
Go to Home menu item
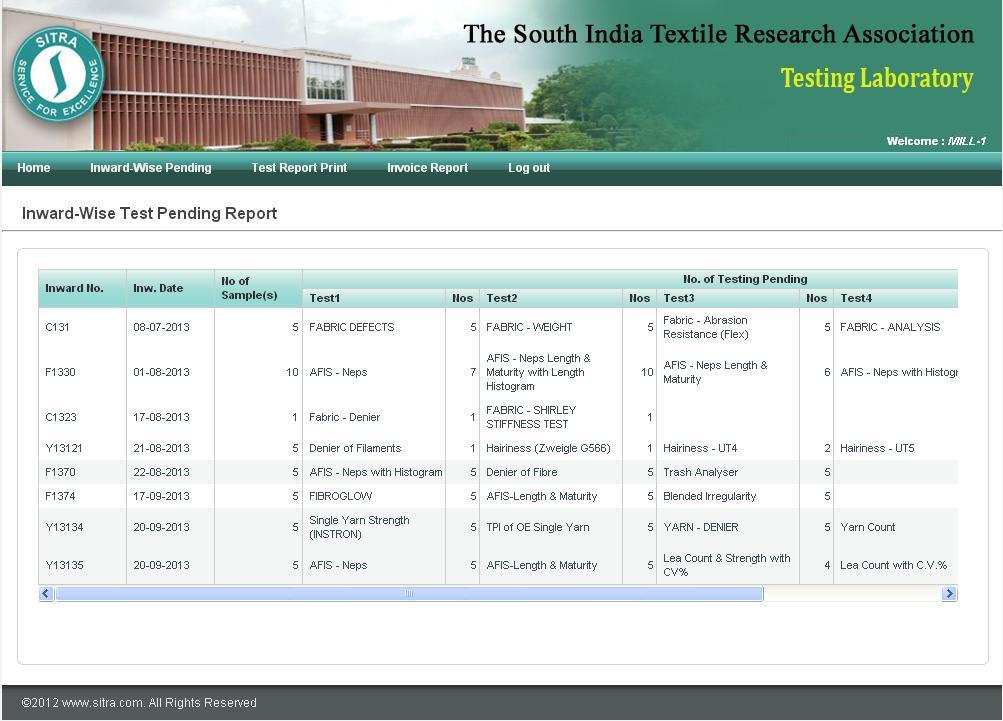tap(34, 168)
